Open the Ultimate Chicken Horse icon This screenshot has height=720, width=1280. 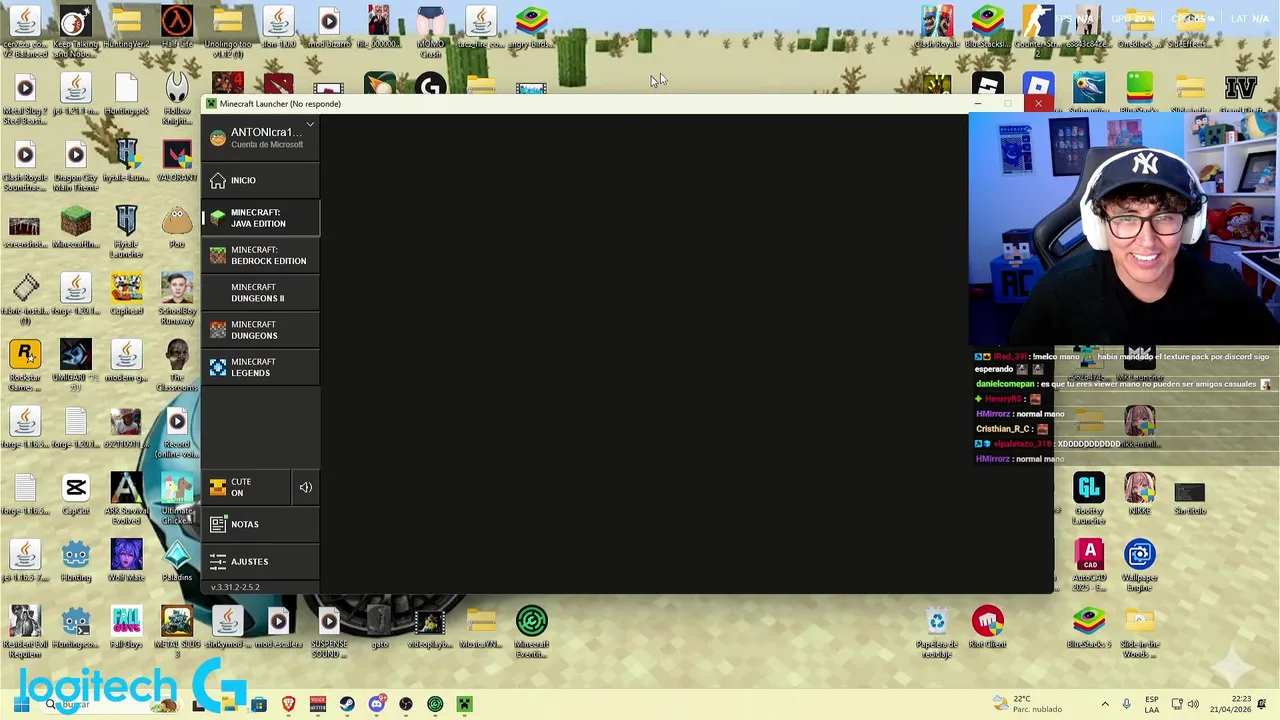tap(177, 499)
